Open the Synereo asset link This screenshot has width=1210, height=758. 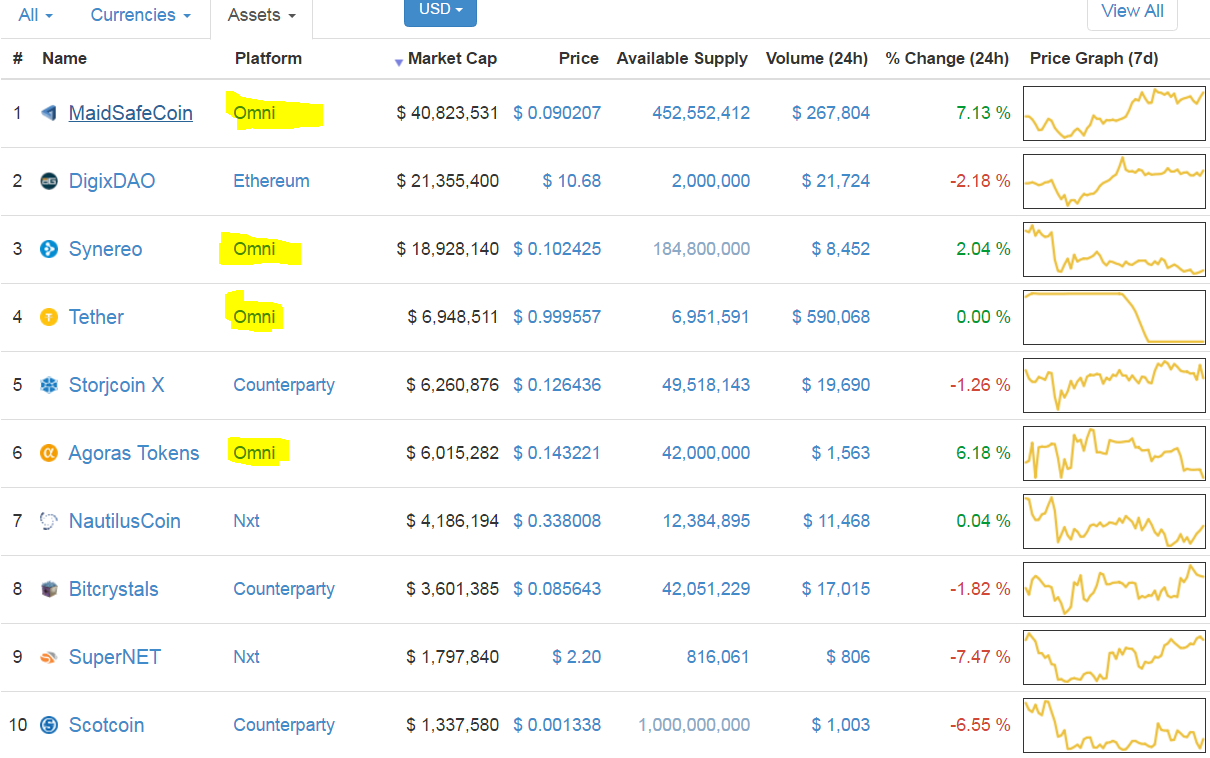[105, 249]
